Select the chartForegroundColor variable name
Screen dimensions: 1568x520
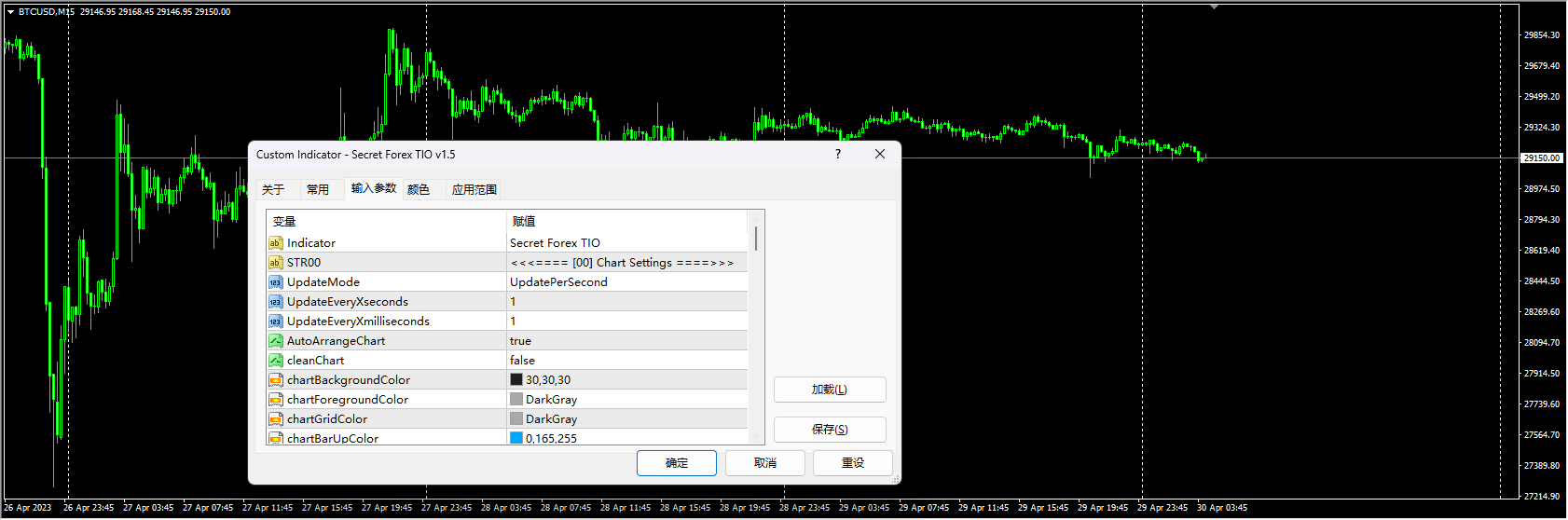coord(348,400)
